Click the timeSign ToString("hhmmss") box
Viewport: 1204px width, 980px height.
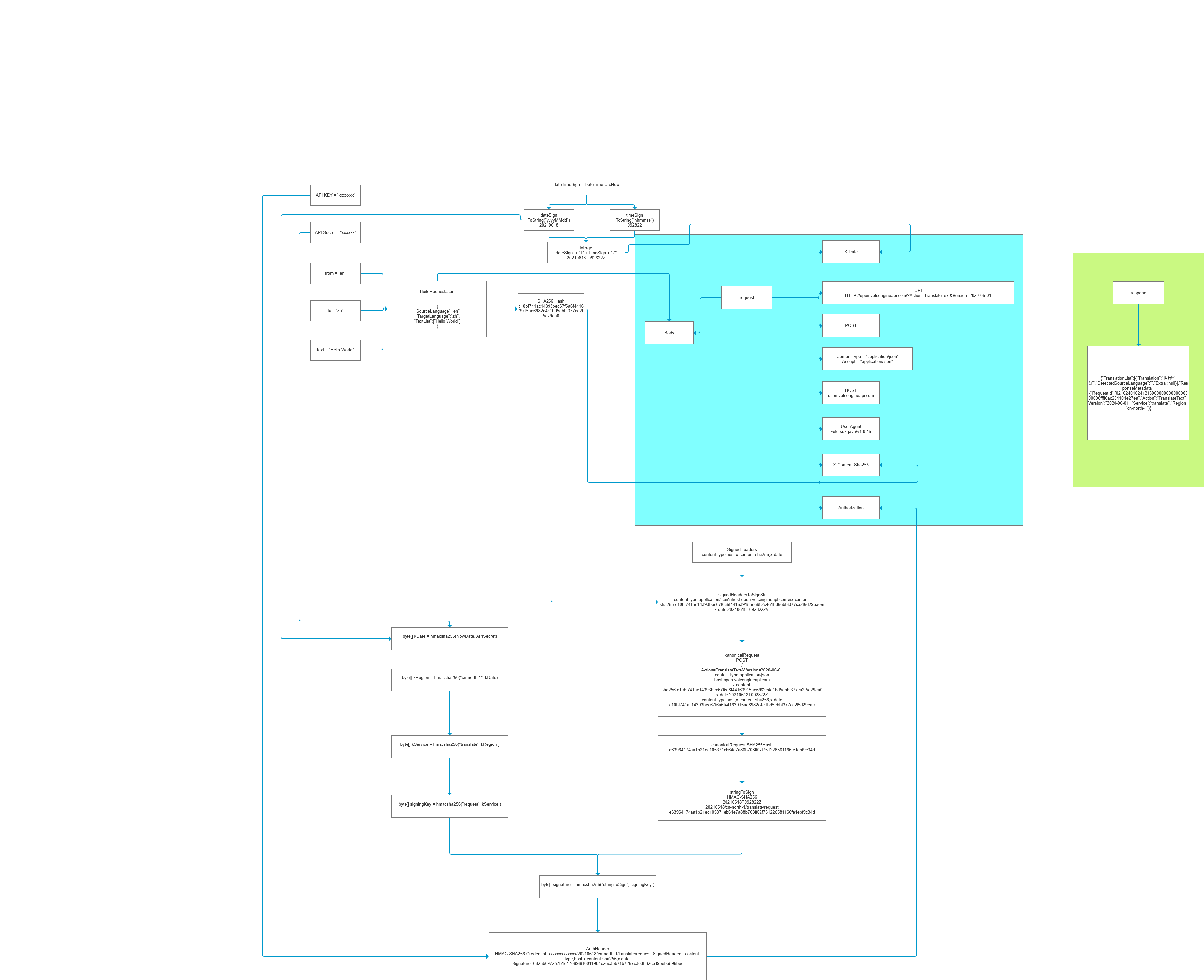[x=634, y=220]
